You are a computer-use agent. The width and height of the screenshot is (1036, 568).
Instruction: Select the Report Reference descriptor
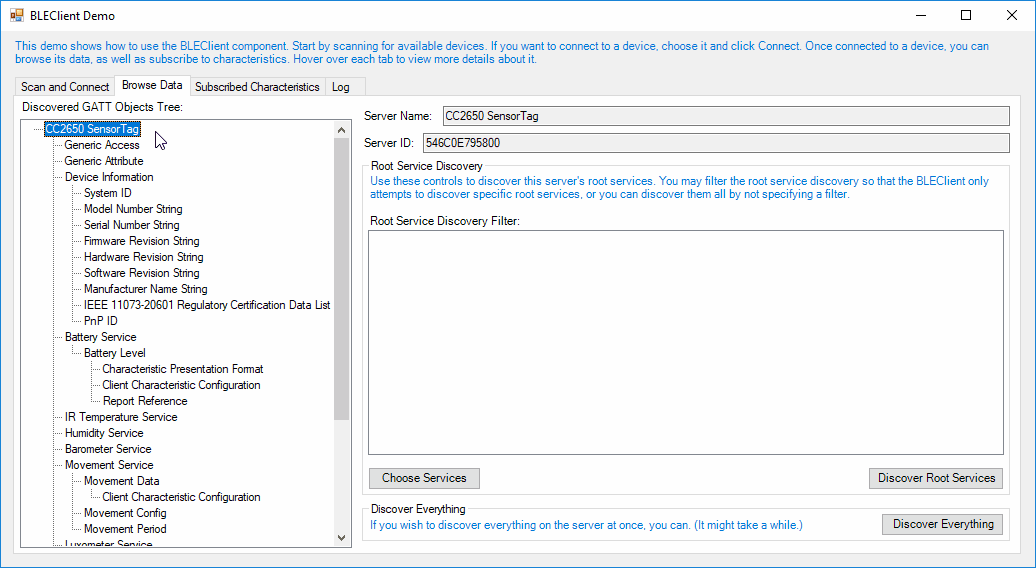point(145,401)
